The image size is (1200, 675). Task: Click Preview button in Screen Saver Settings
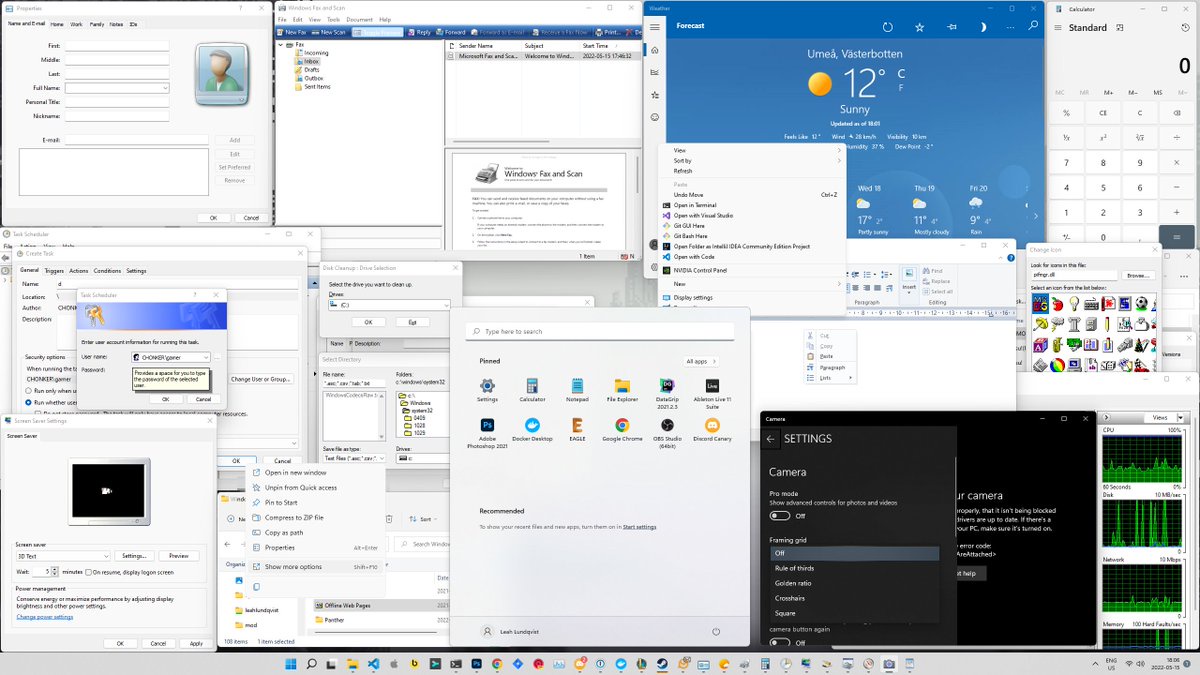point(178,556)
